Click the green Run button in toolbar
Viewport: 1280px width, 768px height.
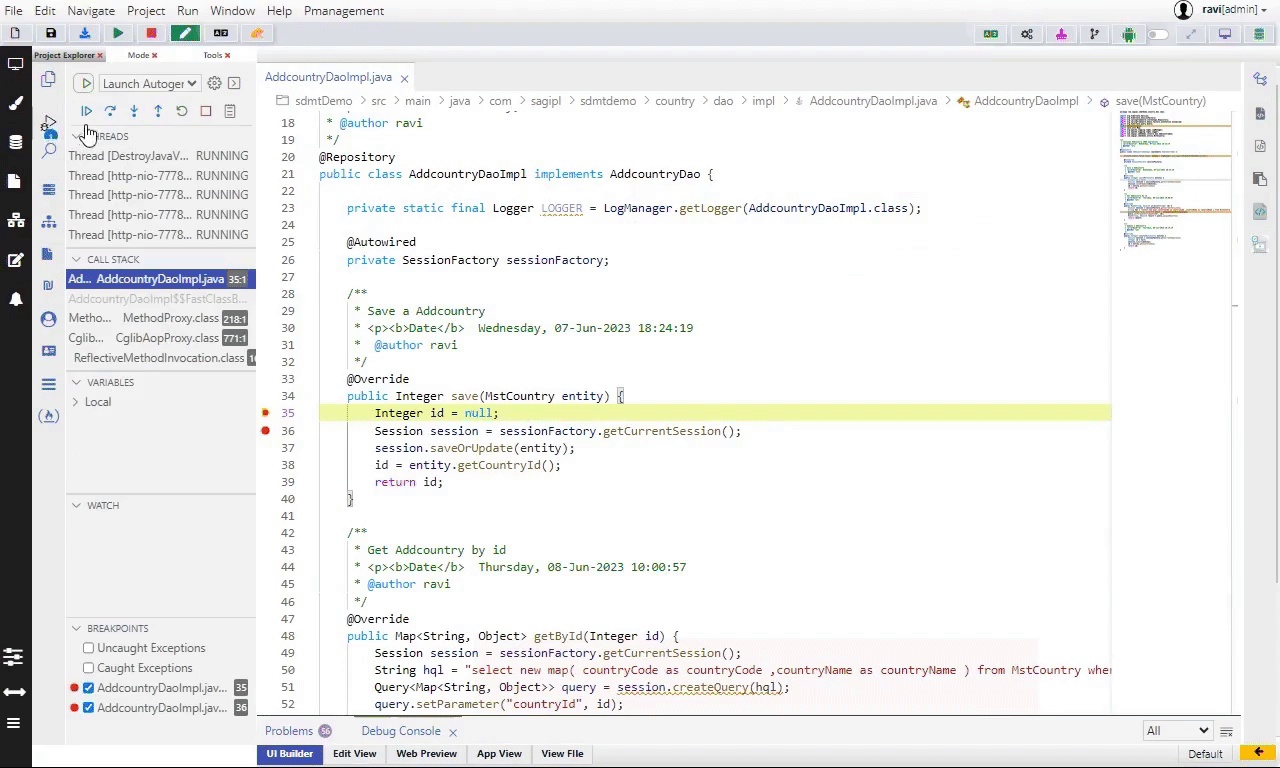pyautogui.click(x=118, y=33)
